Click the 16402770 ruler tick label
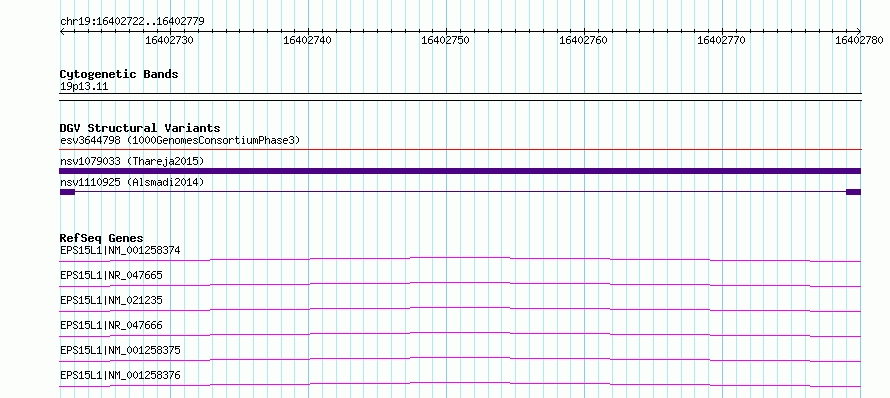This screenshot has height=398, width=890. 721,40
